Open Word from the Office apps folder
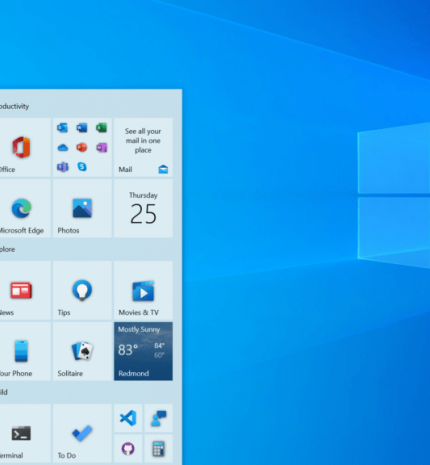Image resolution: width=430 pixels, height=465 pixels. pos(82,128)
